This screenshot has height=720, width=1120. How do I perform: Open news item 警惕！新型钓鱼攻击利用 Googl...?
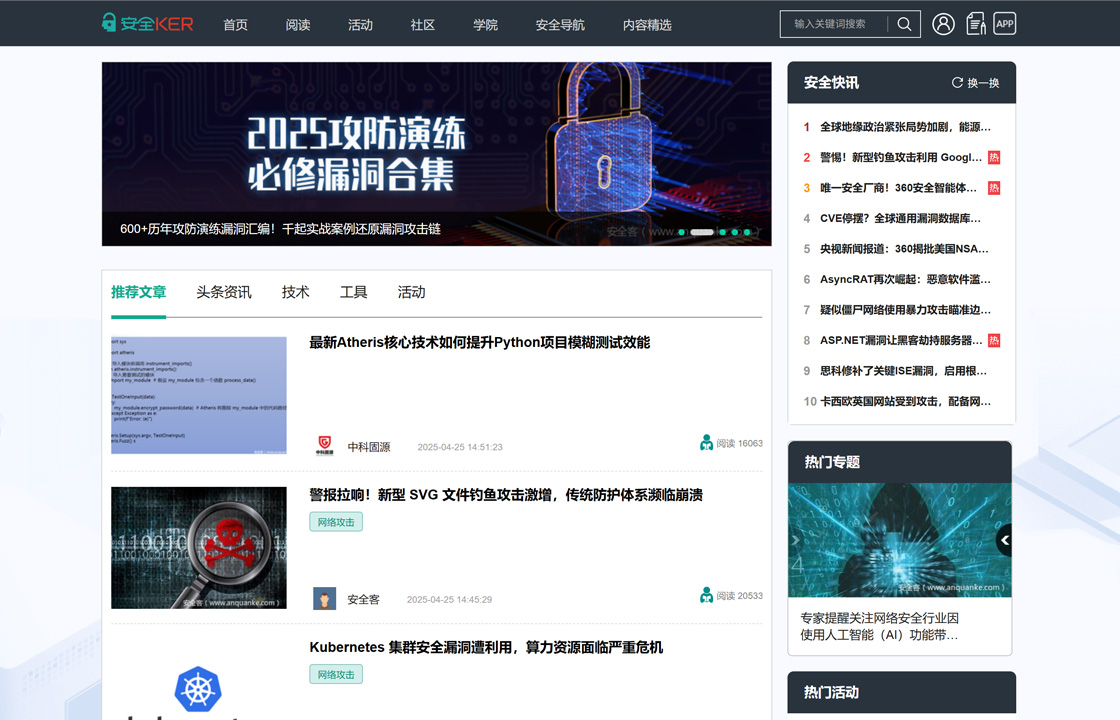(901, 158)
